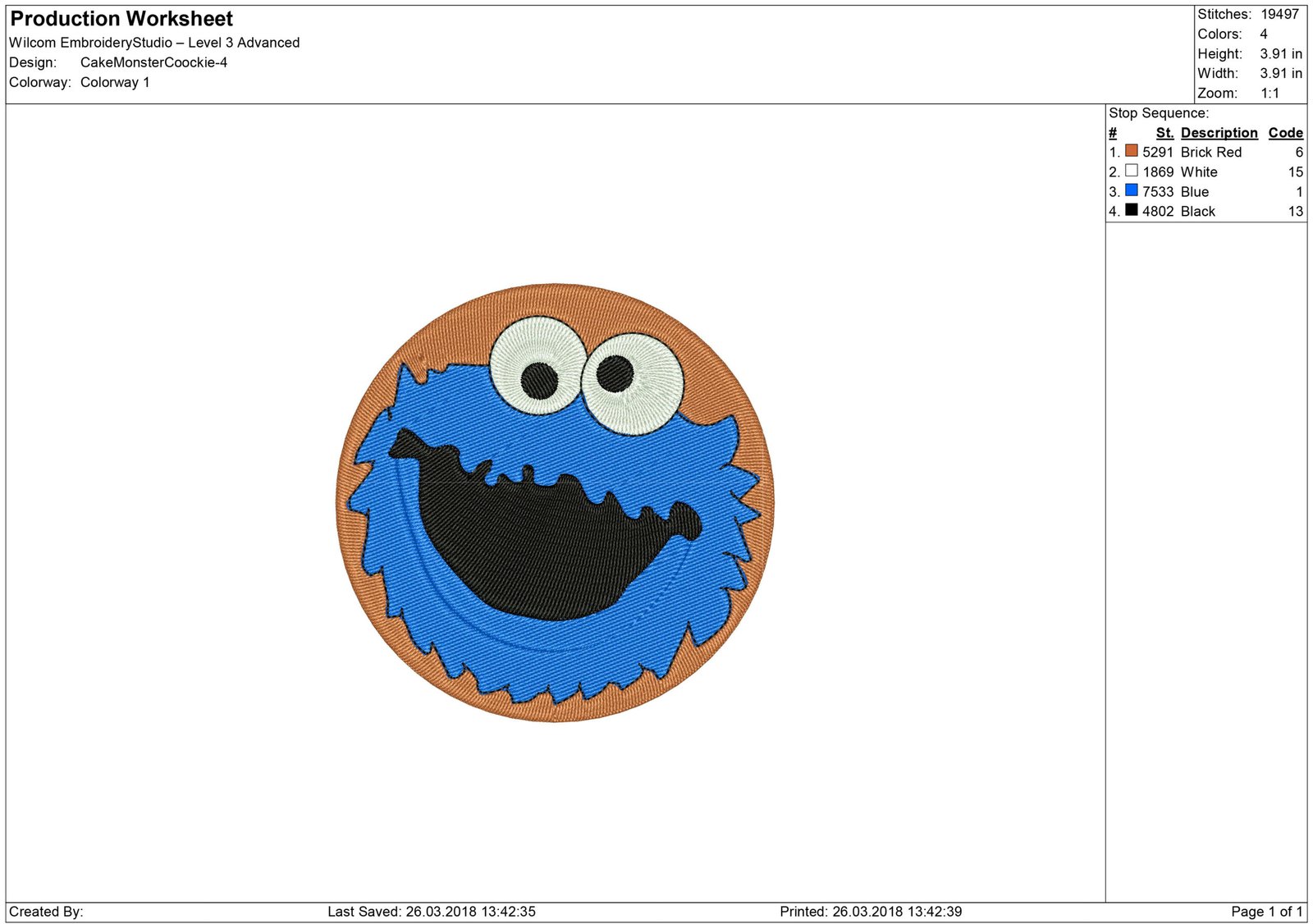Image resolution: width=1313 pixels, height=924 pixels.
Task: Click the Blue thread color swatch
Action: click(x=1132, y=190)
